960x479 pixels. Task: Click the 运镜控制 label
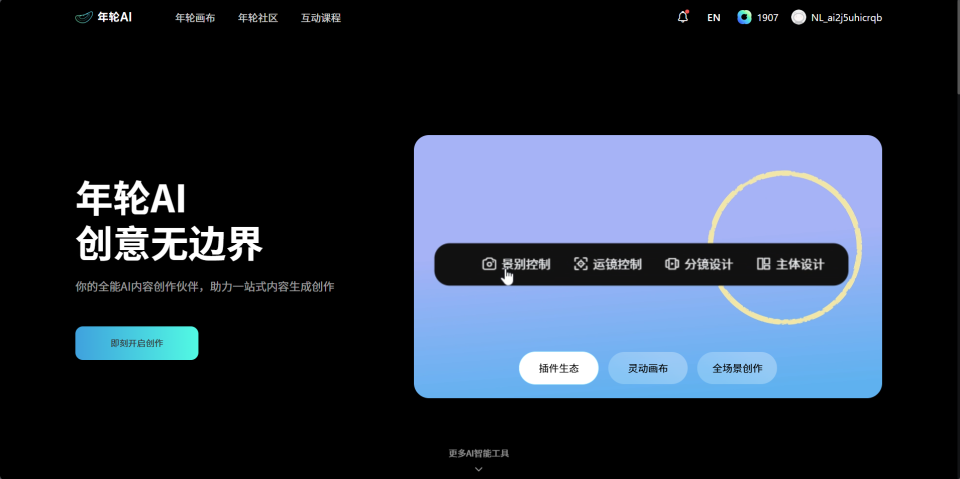tap(617, 265)
